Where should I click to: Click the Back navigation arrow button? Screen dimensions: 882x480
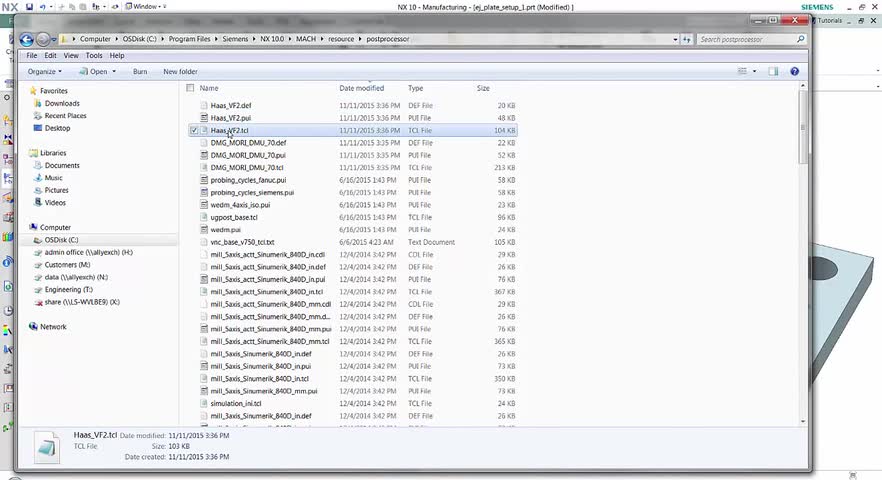26,39
